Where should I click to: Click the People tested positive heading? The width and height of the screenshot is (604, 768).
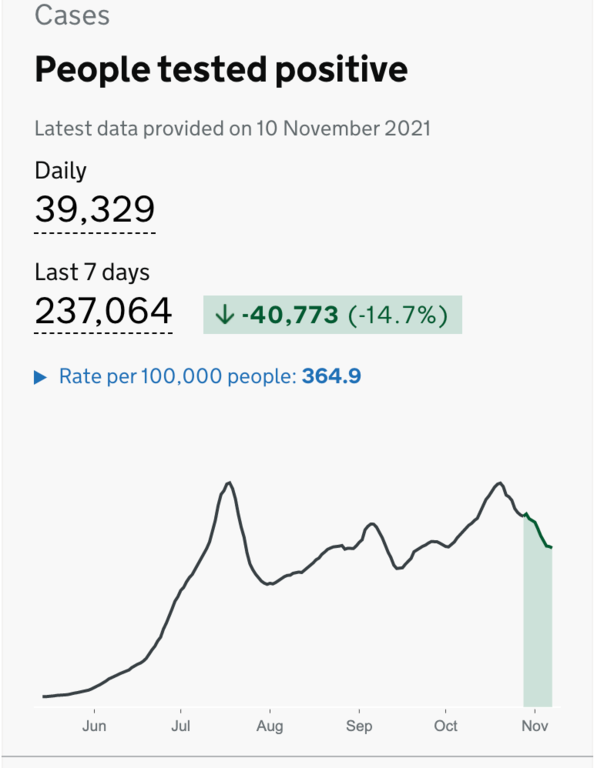221,70
